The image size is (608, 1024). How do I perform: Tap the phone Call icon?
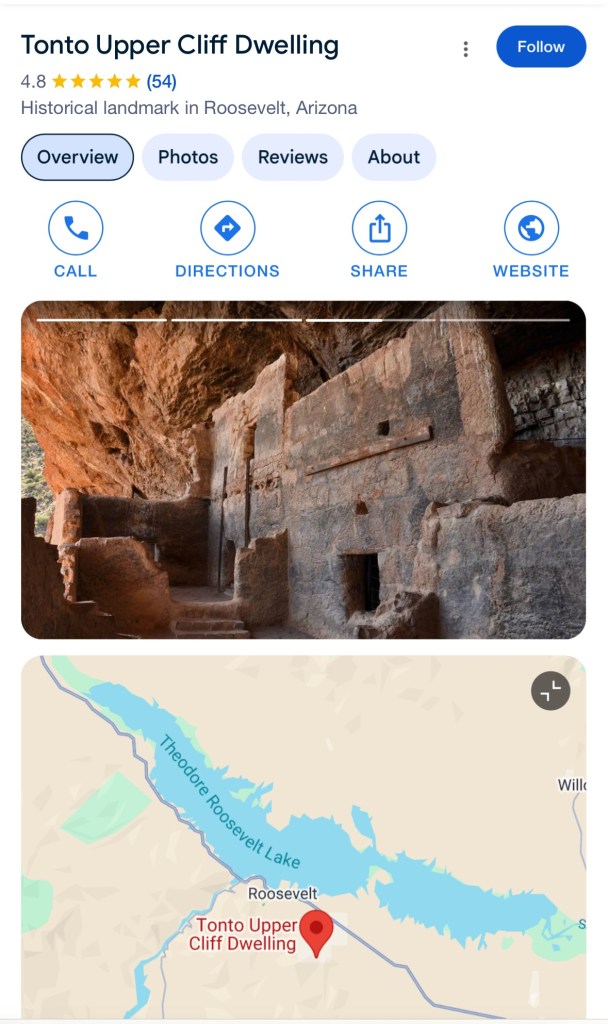point(76,228)
